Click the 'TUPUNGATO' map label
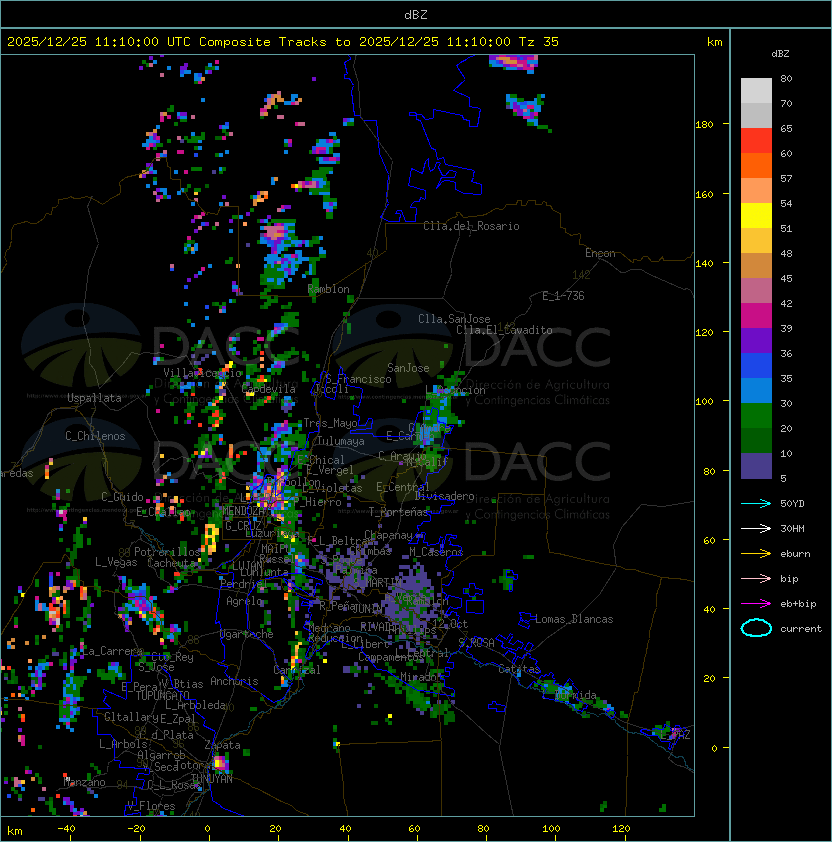832x842 pixels. (x=162, y=695)
